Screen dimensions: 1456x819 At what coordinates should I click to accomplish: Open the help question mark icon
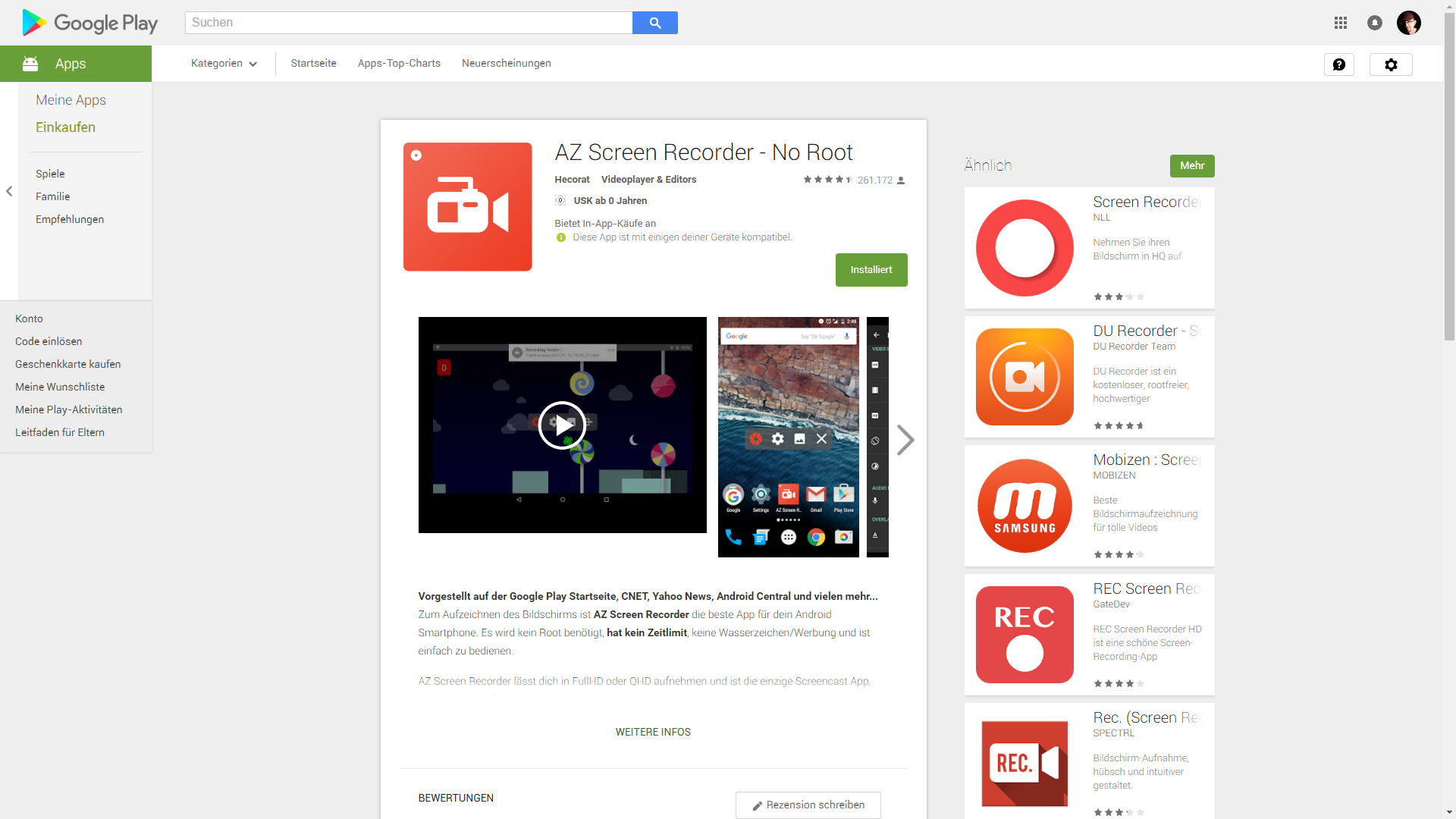point(1338,64)
